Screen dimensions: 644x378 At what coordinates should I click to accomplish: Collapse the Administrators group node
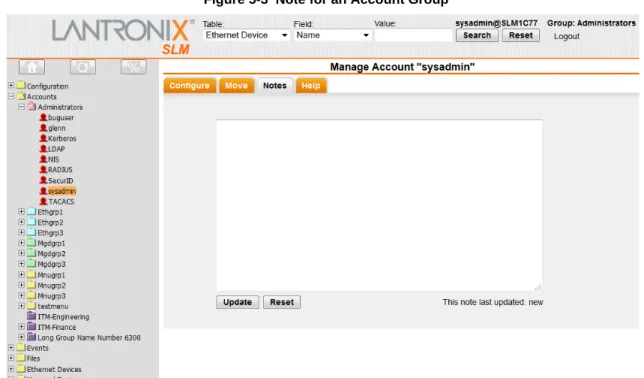point(21,107)
